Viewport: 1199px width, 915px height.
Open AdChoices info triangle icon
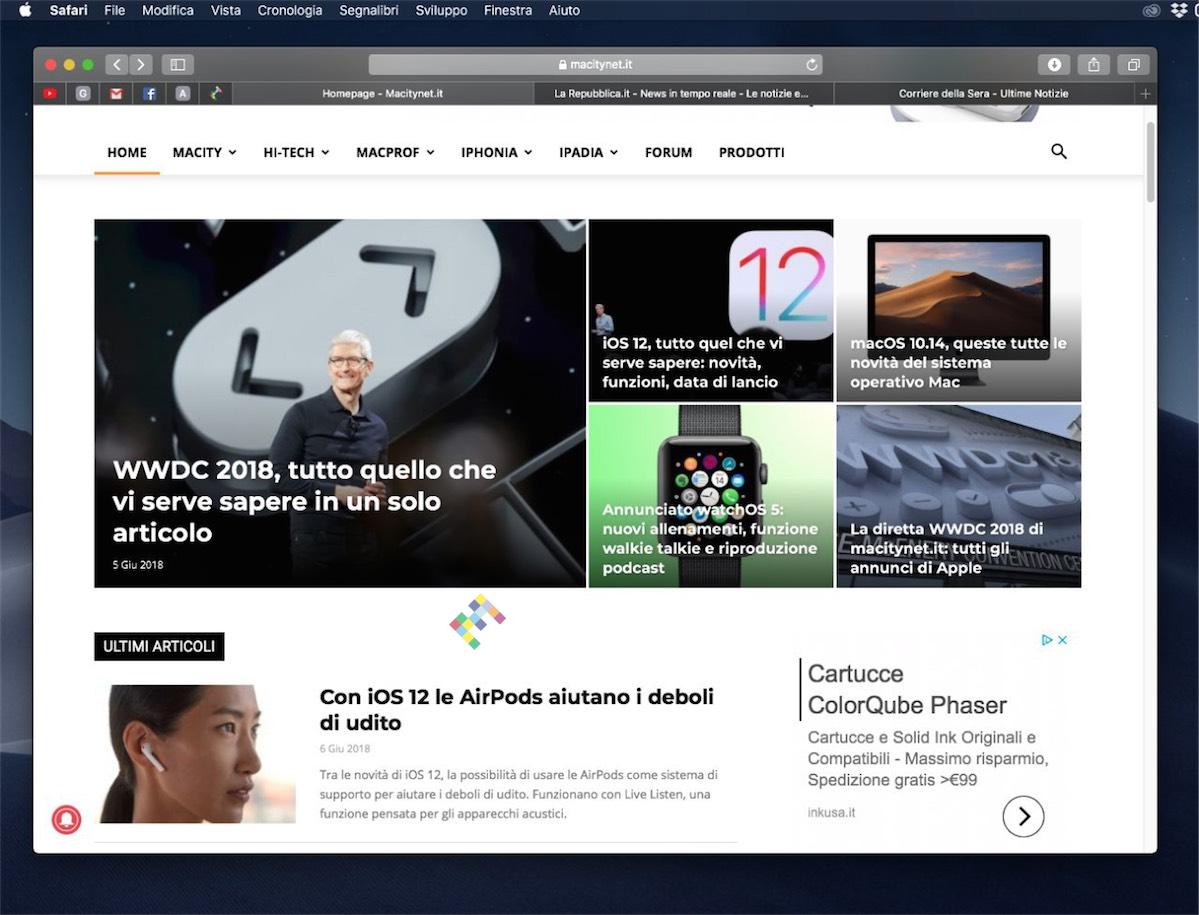[x=1048, y=640]
